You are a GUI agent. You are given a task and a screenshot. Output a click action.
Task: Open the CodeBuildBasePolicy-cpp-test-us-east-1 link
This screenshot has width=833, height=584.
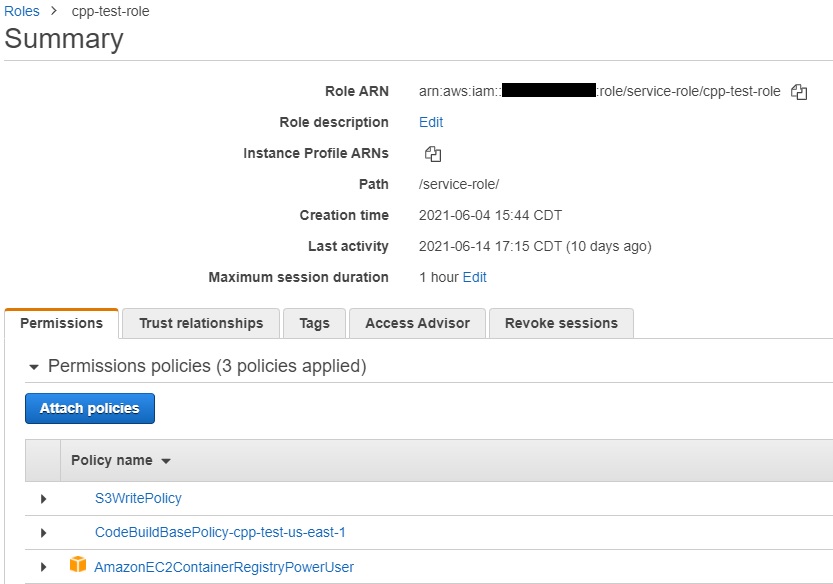pos(220,532)
